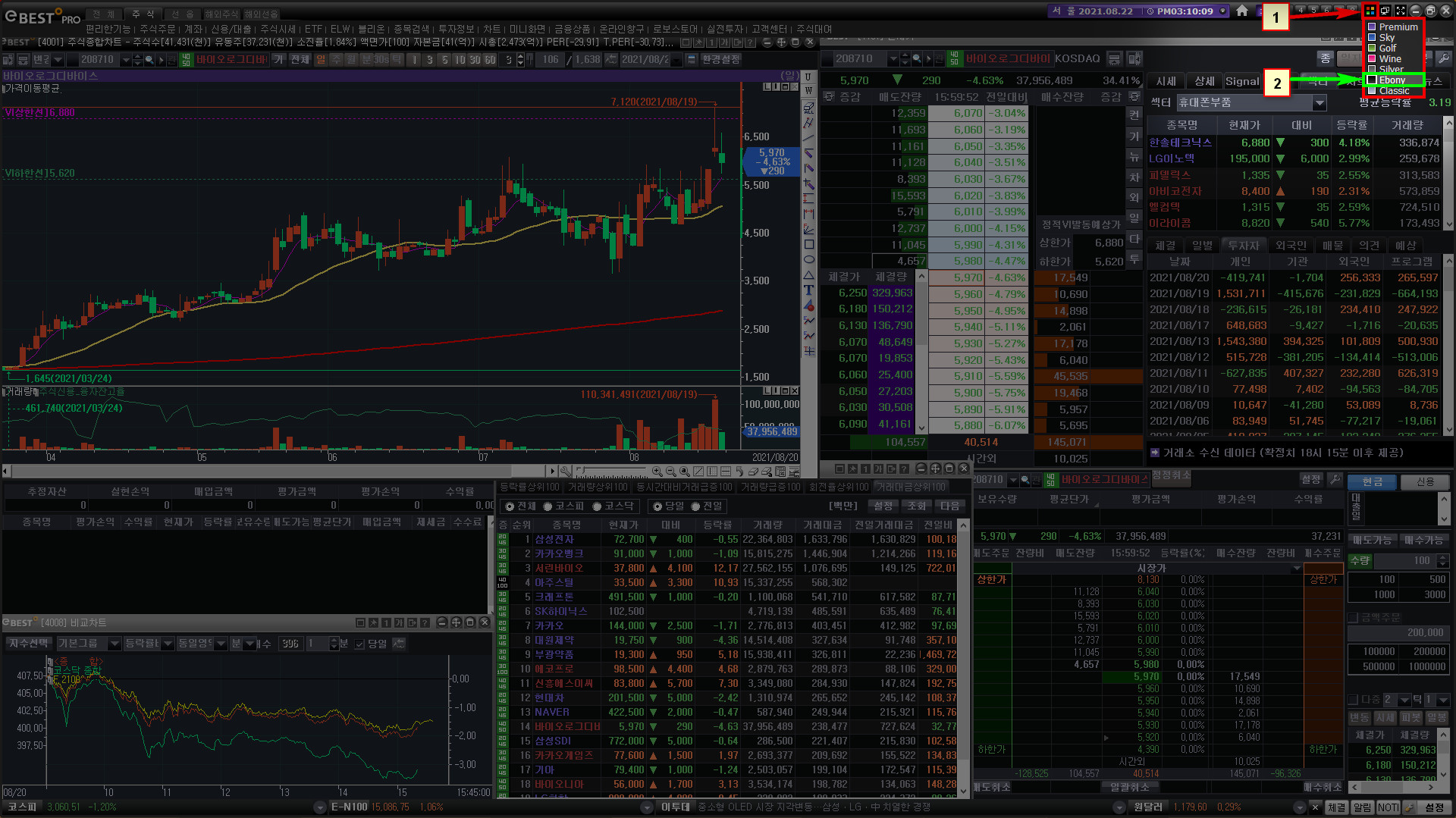1456x818 pixels.
Task: Switch to the 거래량상위100 tab
Action: click(598, 487)
